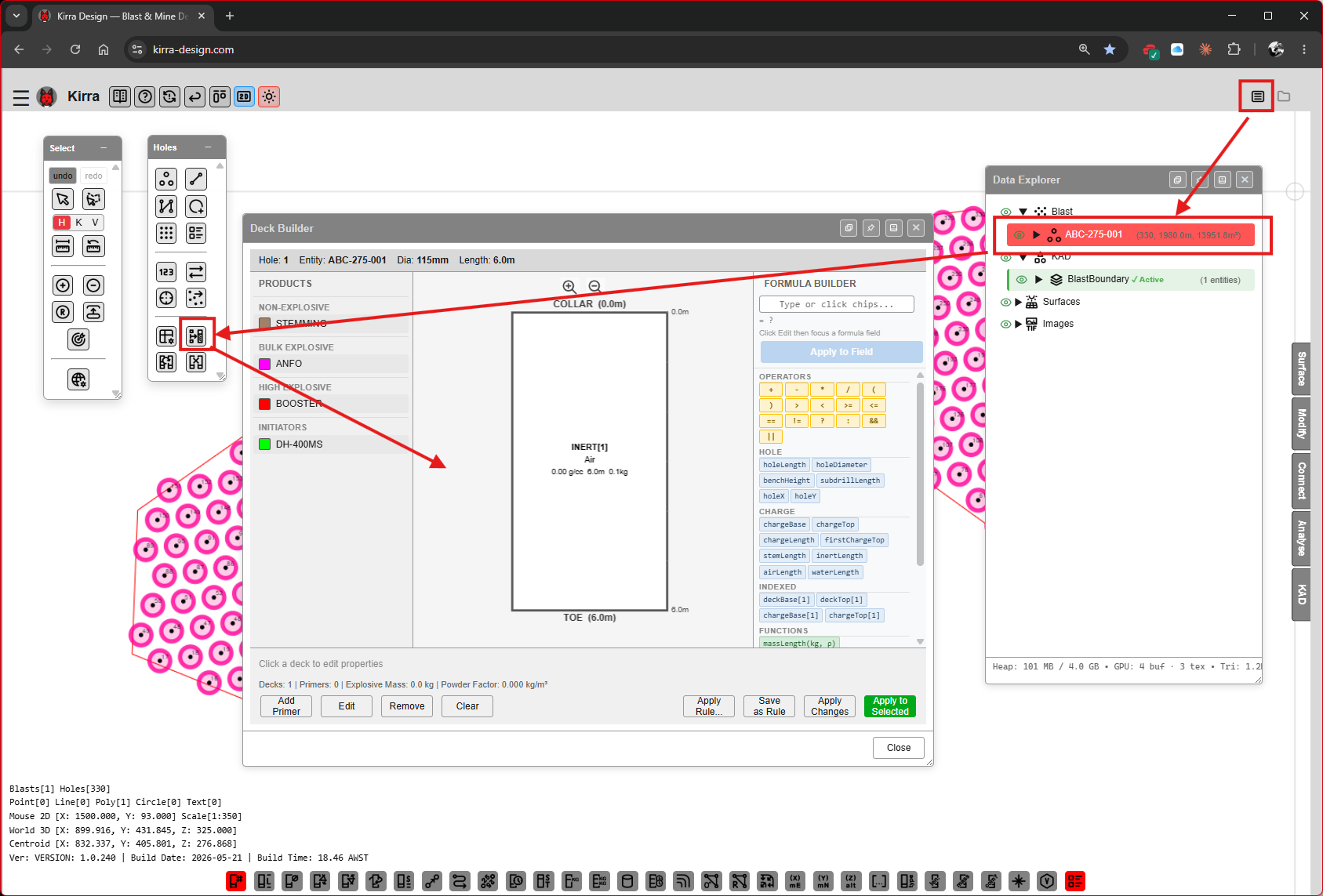
Task: Focus the formula builder input field
Action: [x=837, y=304]
